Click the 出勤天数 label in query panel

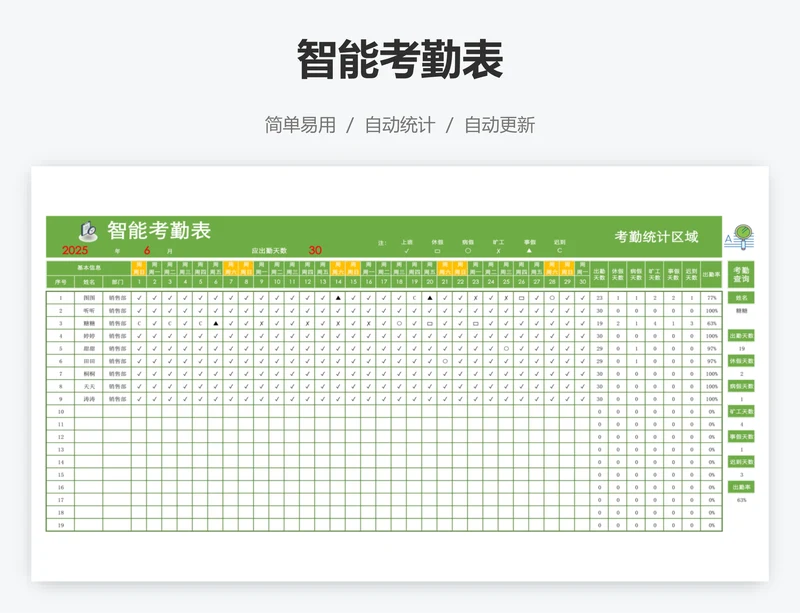click(741, 336)
